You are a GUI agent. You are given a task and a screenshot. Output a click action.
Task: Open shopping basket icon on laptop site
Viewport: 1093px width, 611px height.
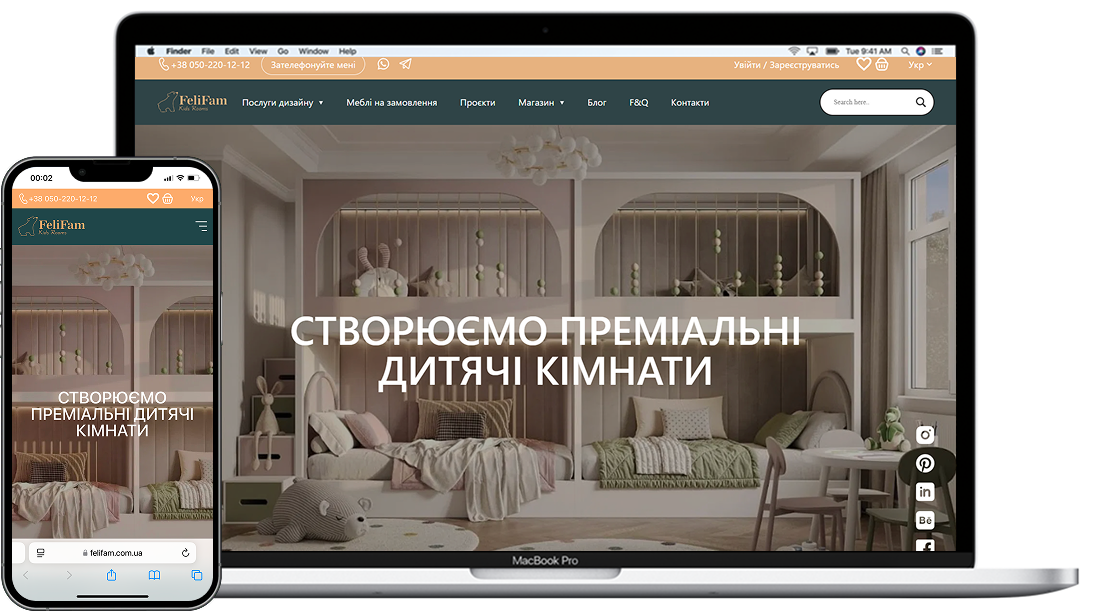882,64
